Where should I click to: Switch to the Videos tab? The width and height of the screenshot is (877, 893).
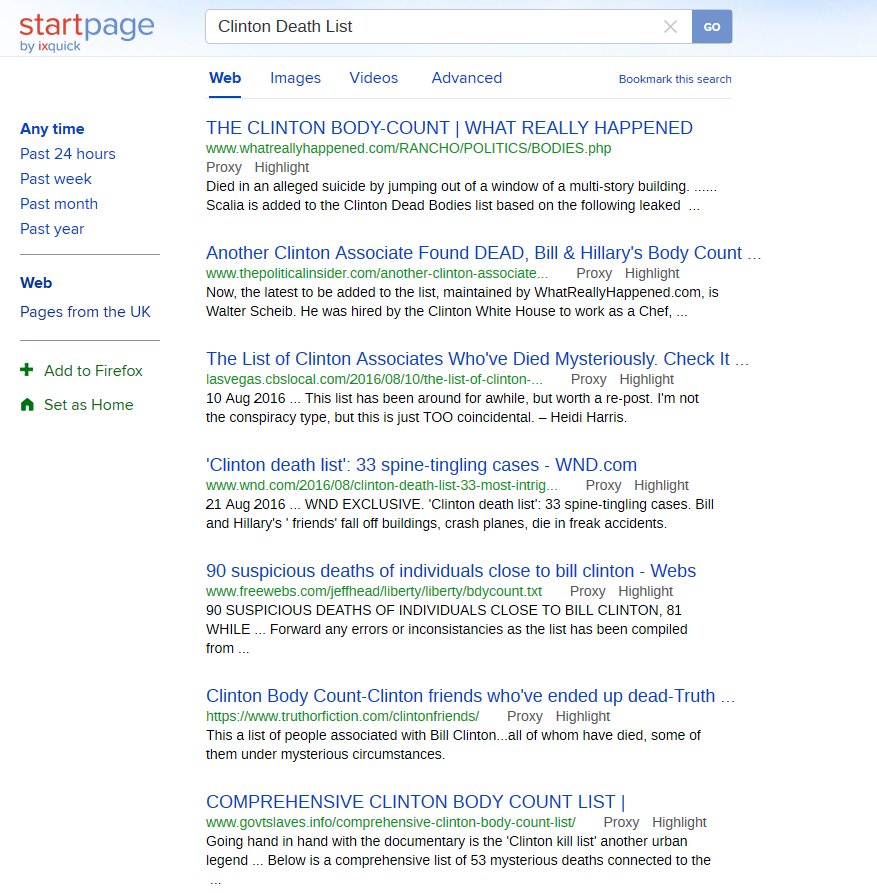374,78
